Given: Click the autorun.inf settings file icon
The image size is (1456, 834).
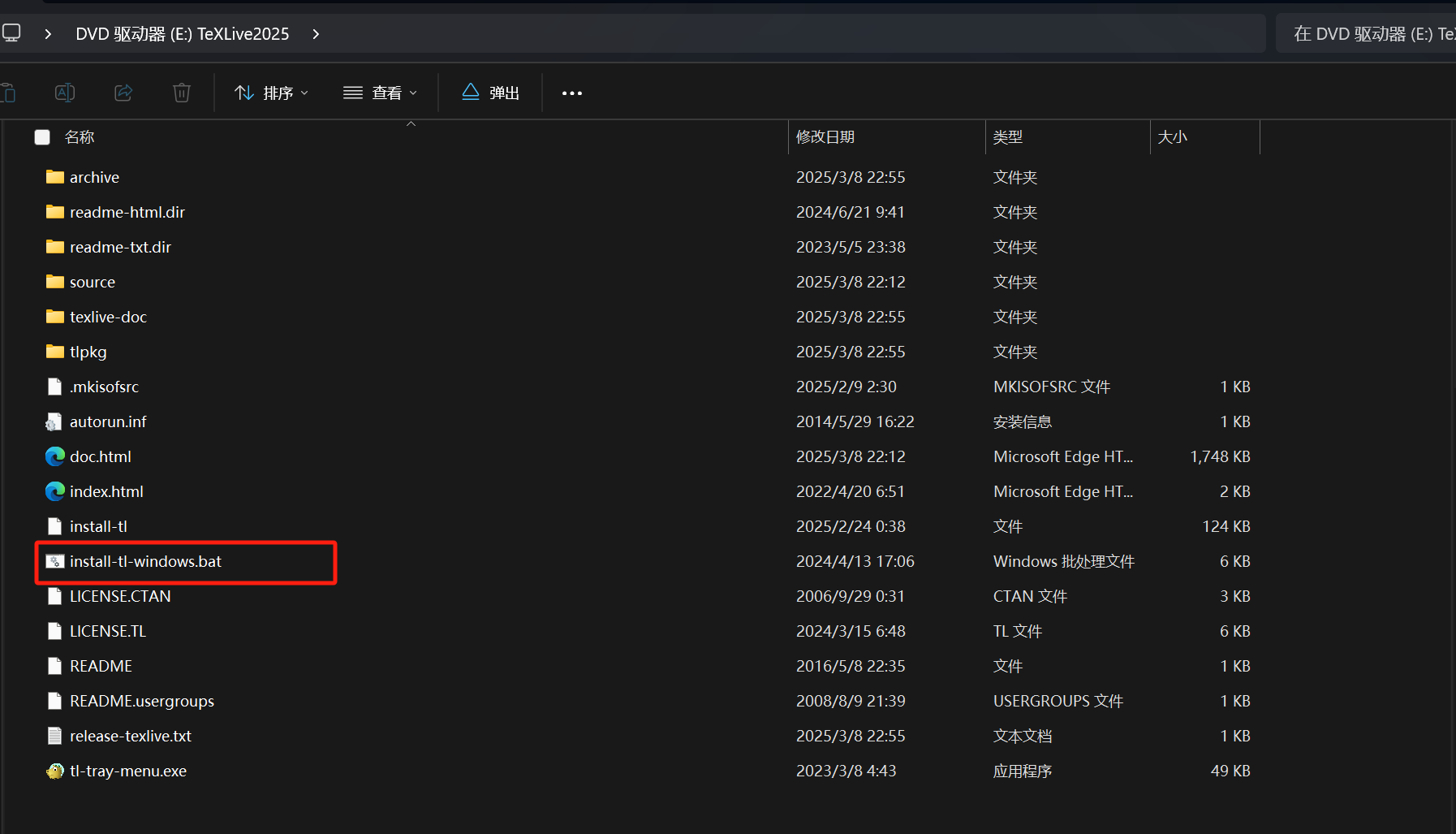Looking at the screenshot, I should pos(55,421).
